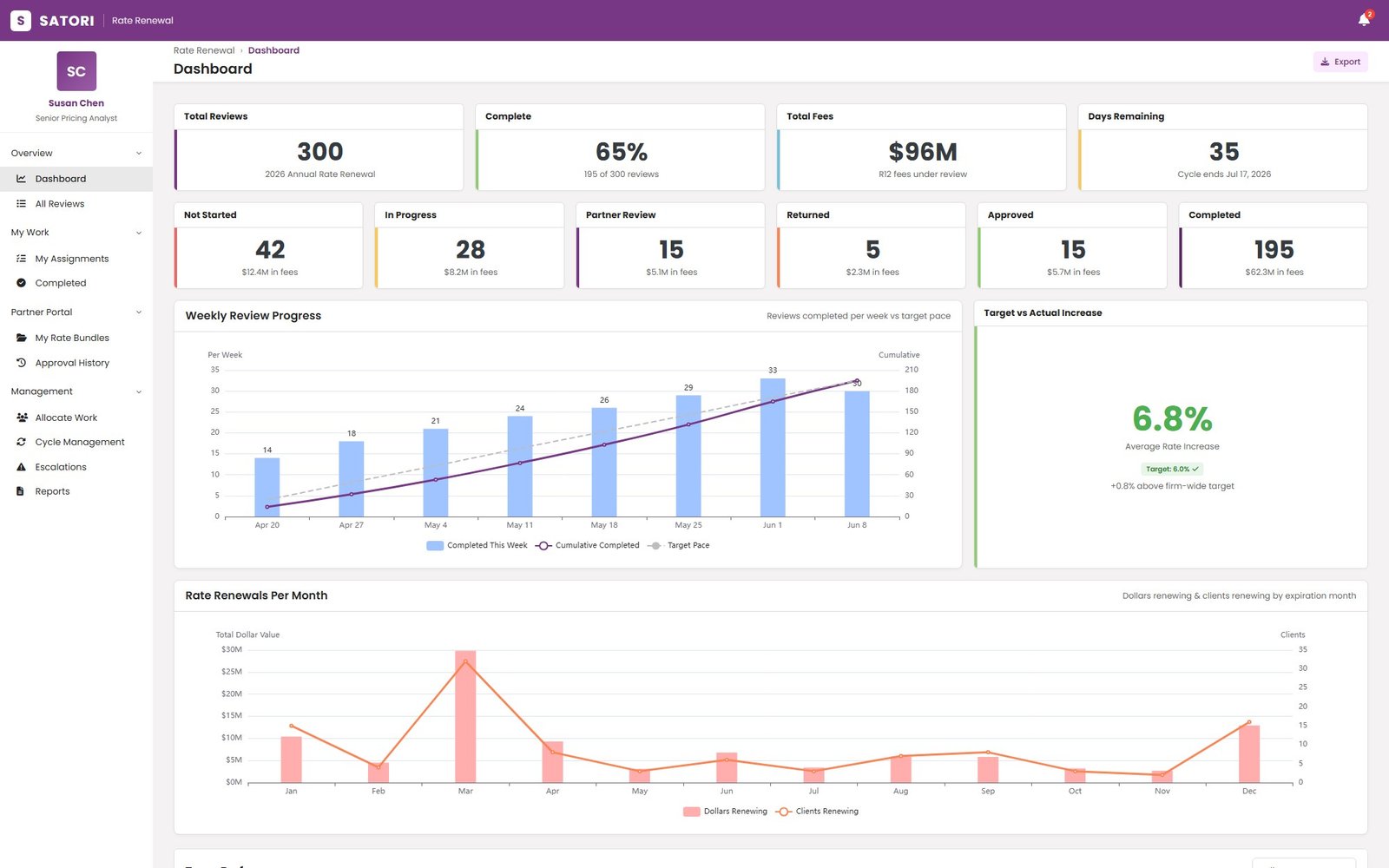Image resolution: width=1389 pixels, height=868 pixels.
Task: Click the Total Reviews 300 card
Action: pyautogui.click(x=319, y=148)
